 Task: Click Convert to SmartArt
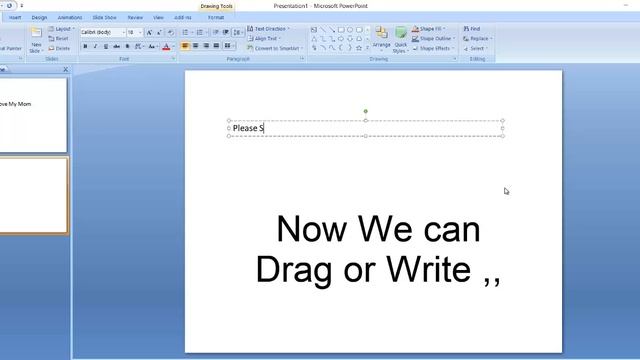(x=275, y=48)
